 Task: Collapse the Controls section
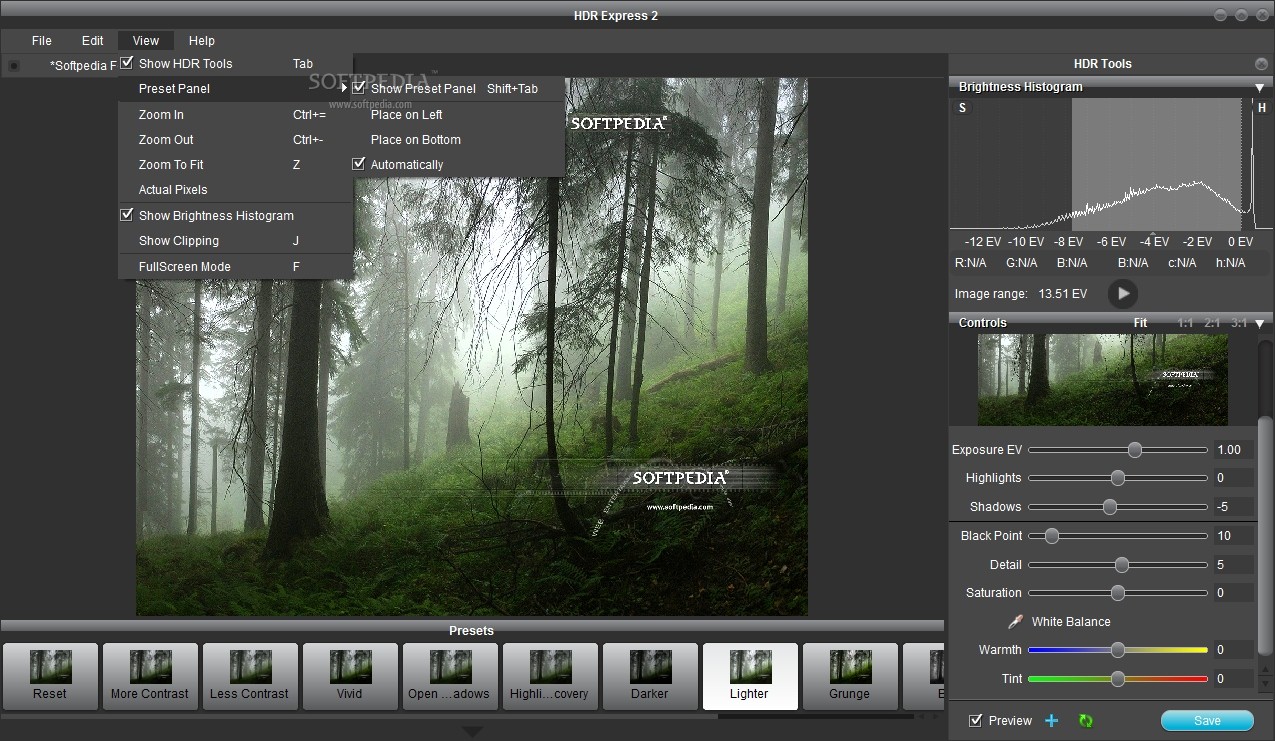click(x=1259, y=324)
